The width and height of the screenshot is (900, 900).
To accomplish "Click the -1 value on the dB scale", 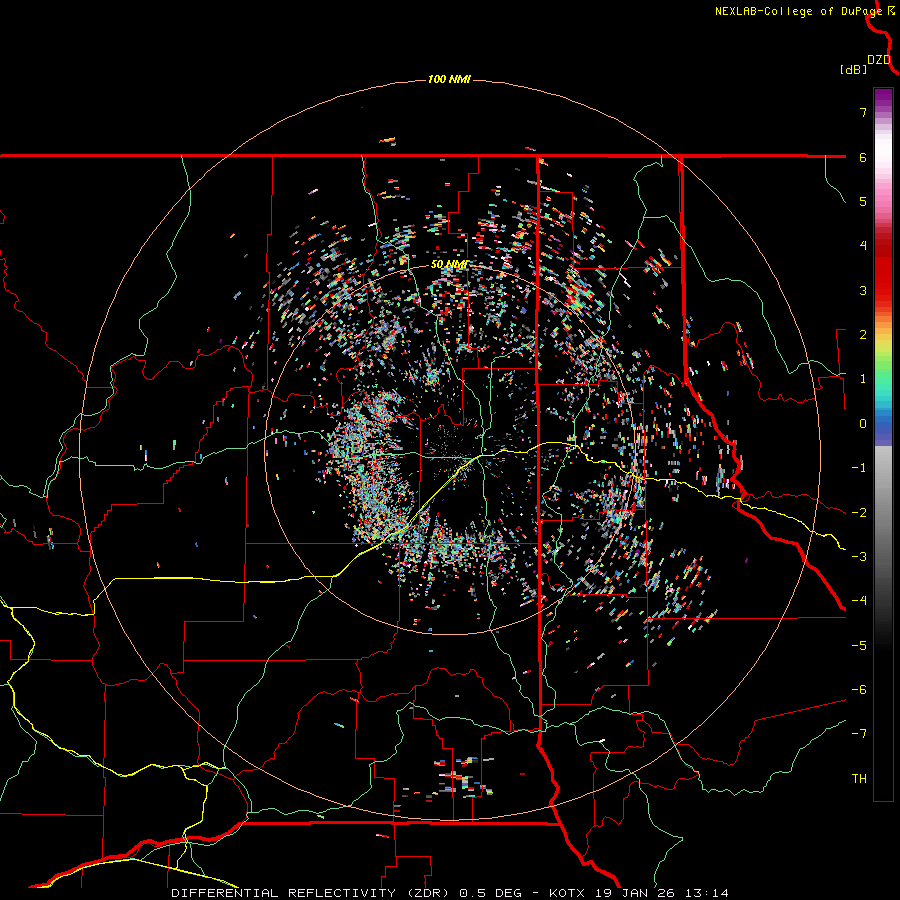I will (859, 468).
